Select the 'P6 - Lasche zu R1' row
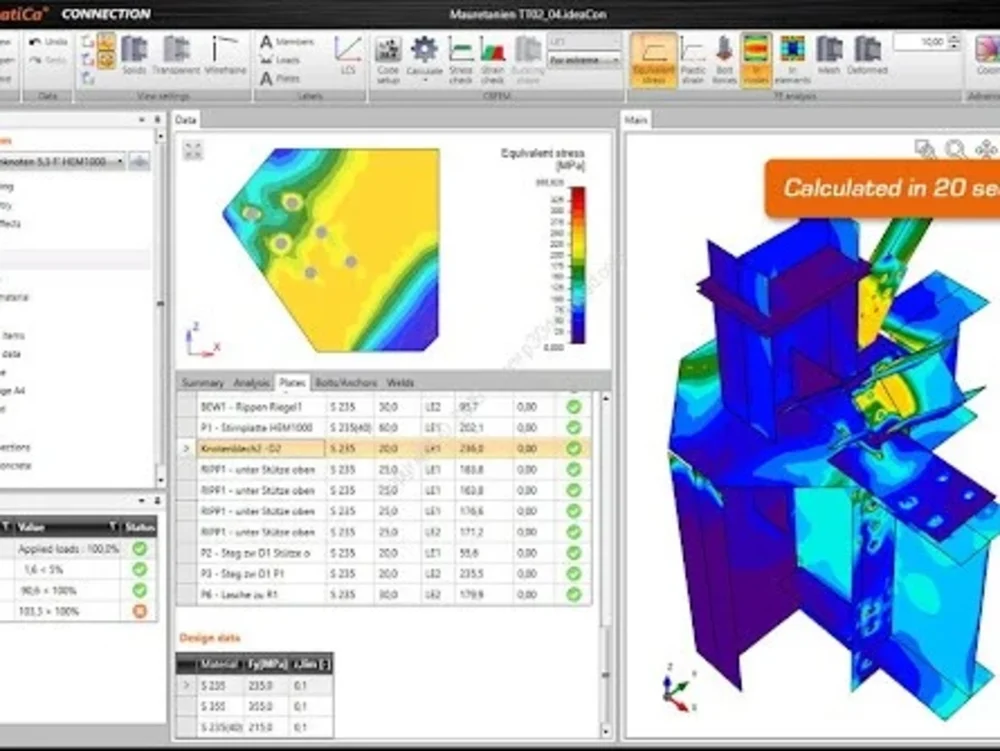 [x=384, y=595]
